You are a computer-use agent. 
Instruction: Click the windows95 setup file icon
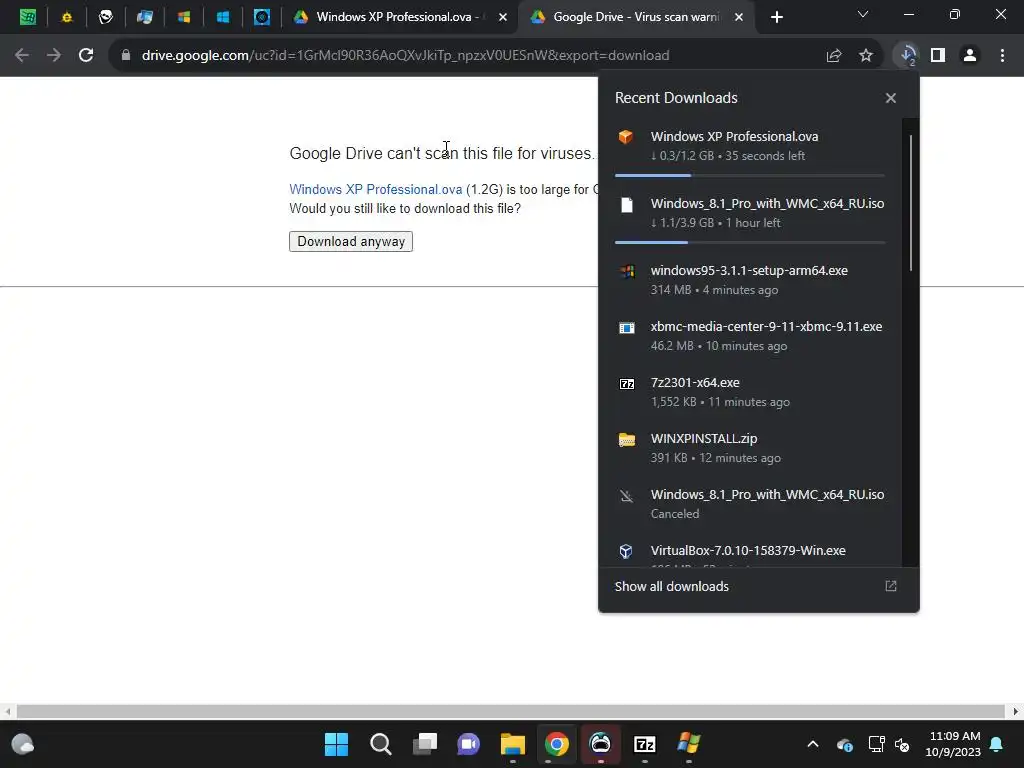(626, 271)
